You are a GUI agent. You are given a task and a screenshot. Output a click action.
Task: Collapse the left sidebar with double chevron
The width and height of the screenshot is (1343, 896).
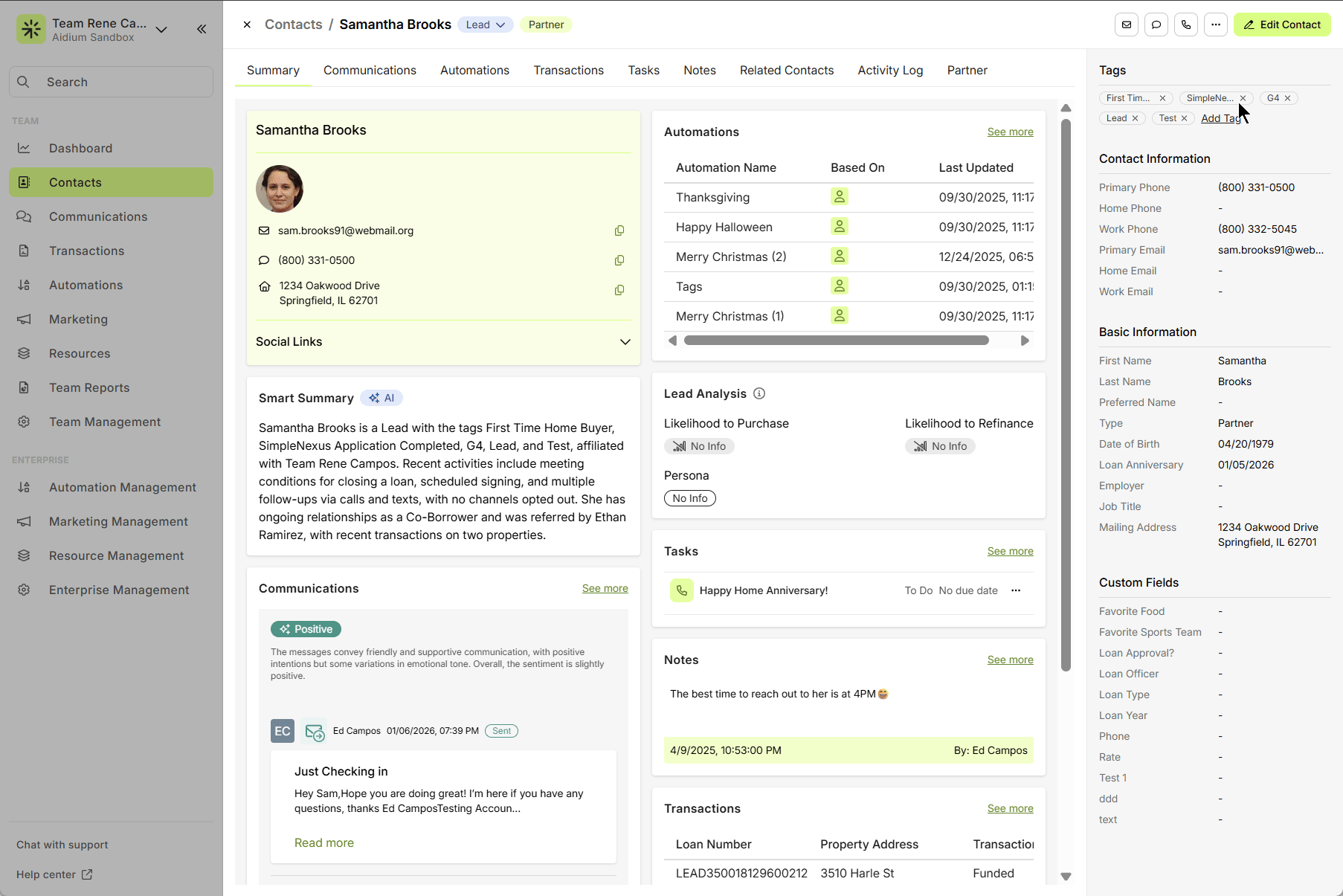click(202, 29)
